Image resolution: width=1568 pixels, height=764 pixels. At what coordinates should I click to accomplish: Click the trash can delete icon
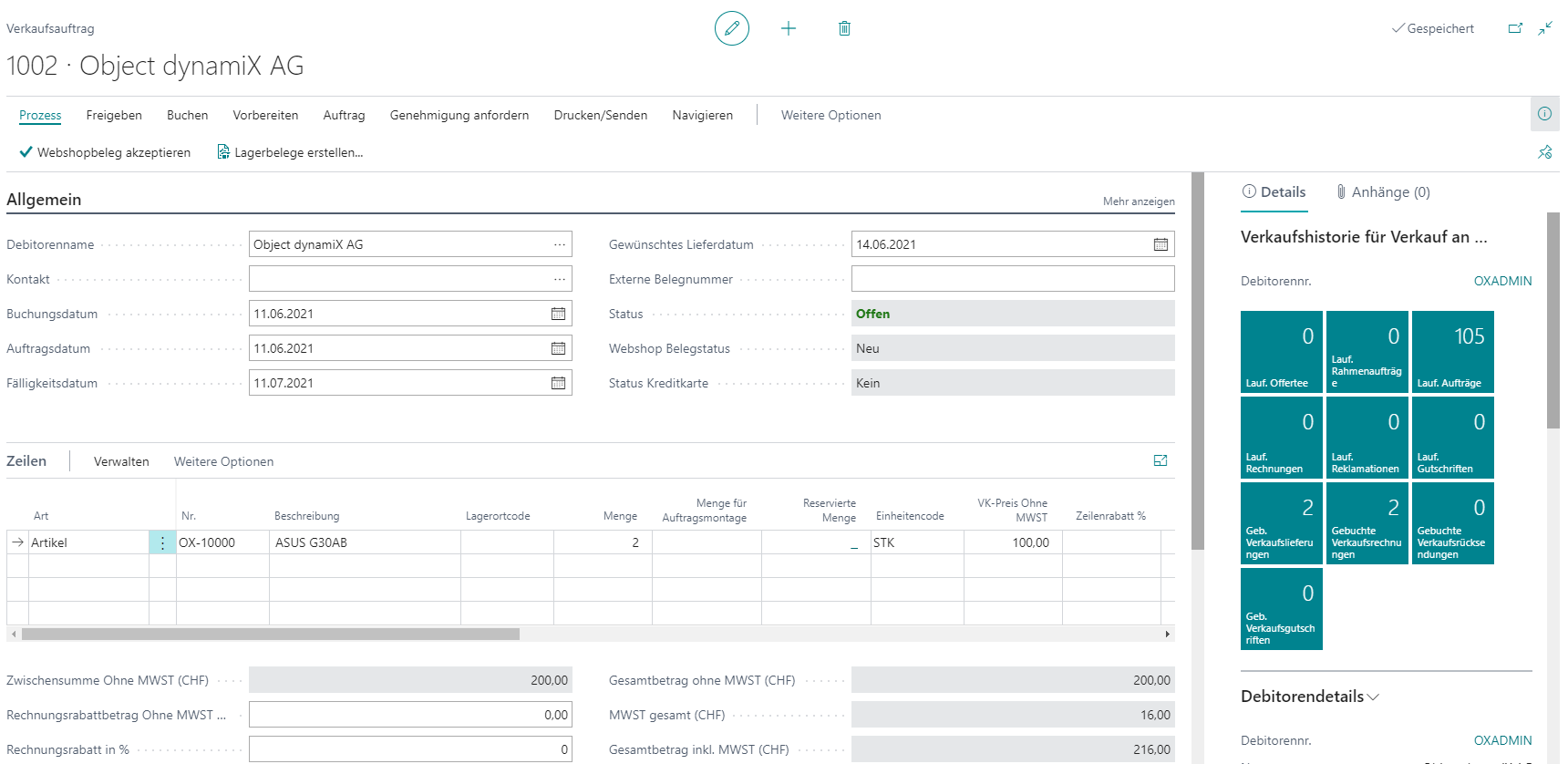(844, 28)
